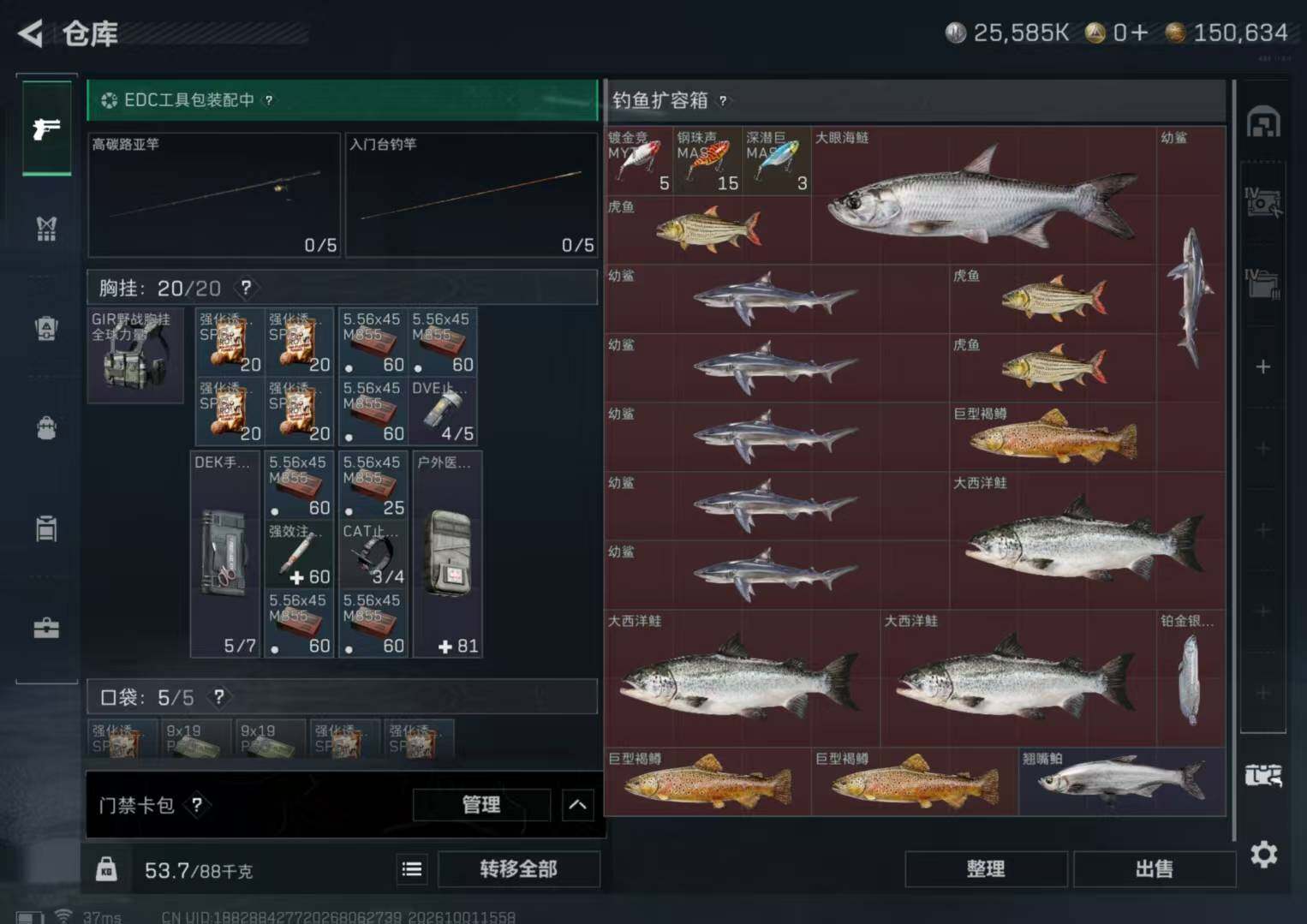Select the 强效注 injector +60
The image size is (1307, 924).
pos(299,555)
